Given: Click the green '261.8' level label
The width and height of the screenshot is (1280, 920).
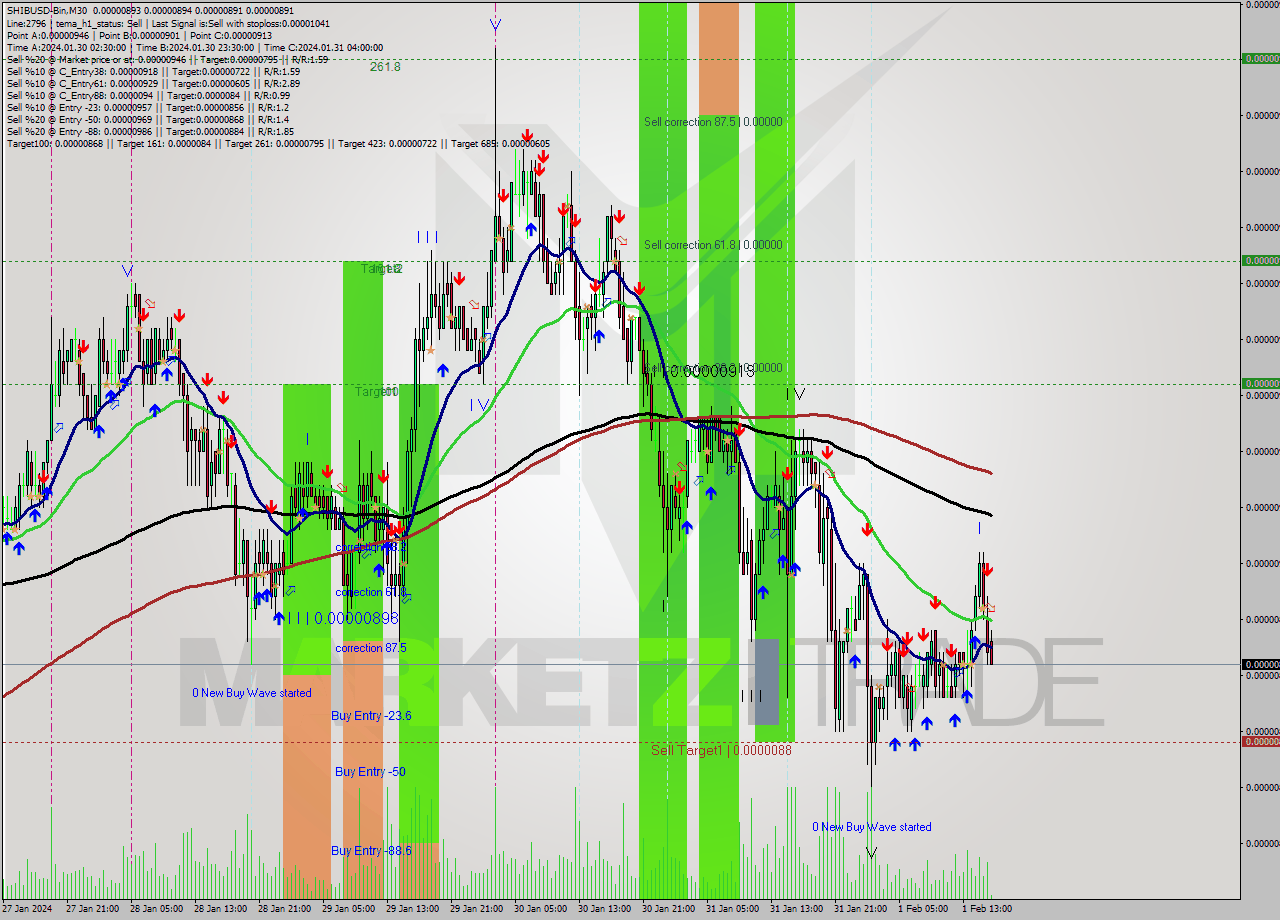Looking at the screenshot, I should [385, 67].
